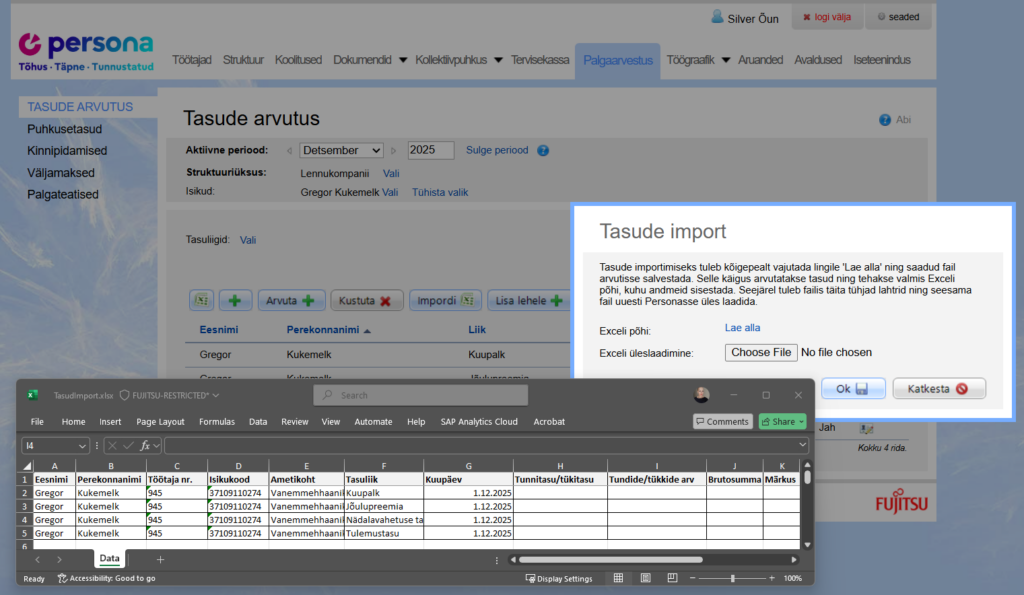
Task: Open the Abi help icon
Action: [885, 120]
